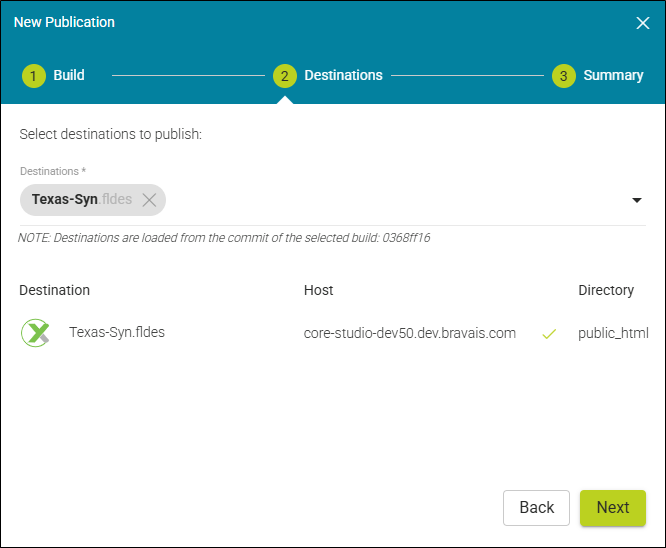Image resolution: width=666 pixels, height=548 pixels.
Task: Remove the Texas-Syn.fldes chip with its X
Action: pos(149,200)
